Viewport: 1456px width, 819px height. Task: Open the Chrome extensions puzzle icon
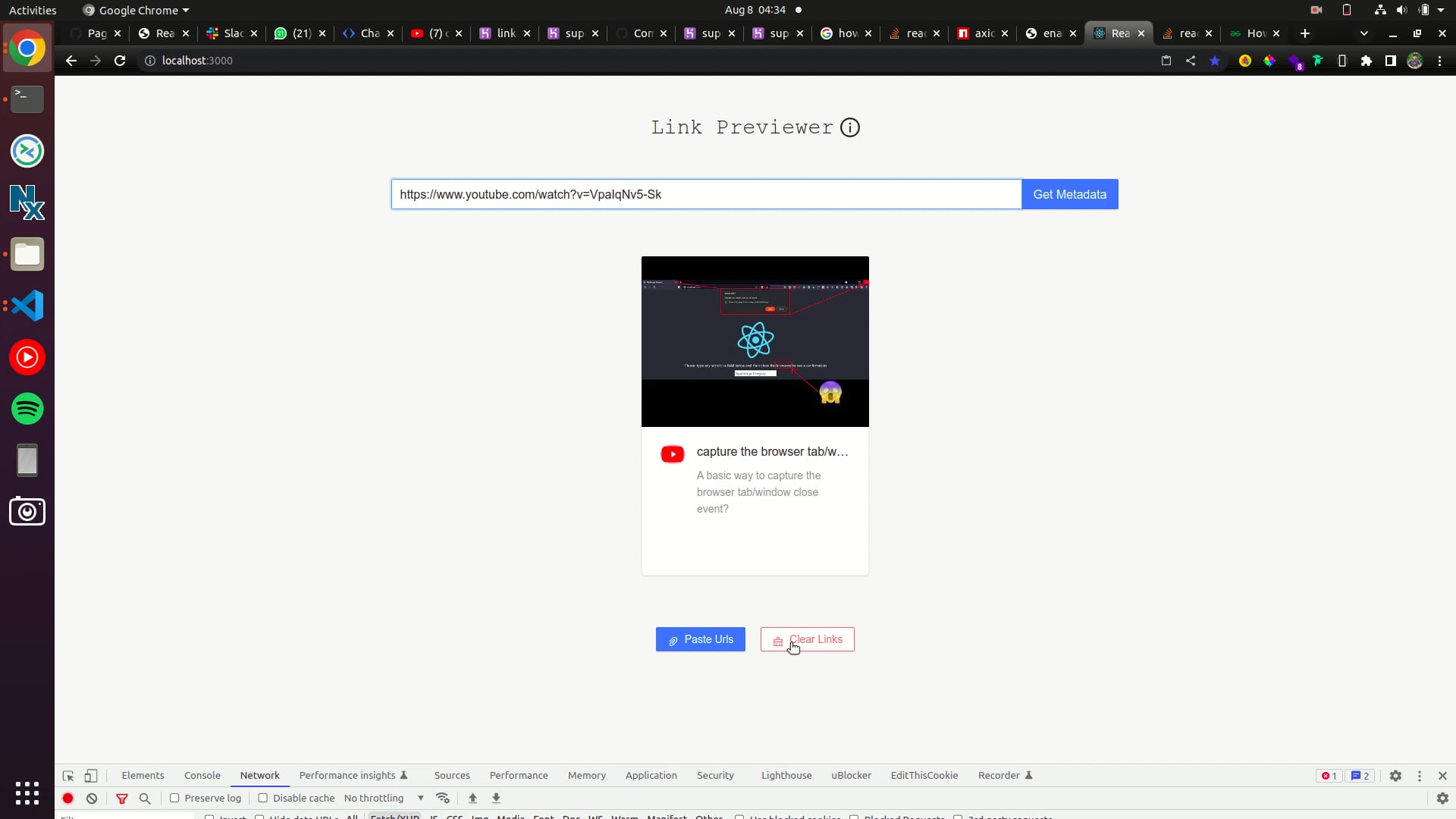coord(1367,61)
